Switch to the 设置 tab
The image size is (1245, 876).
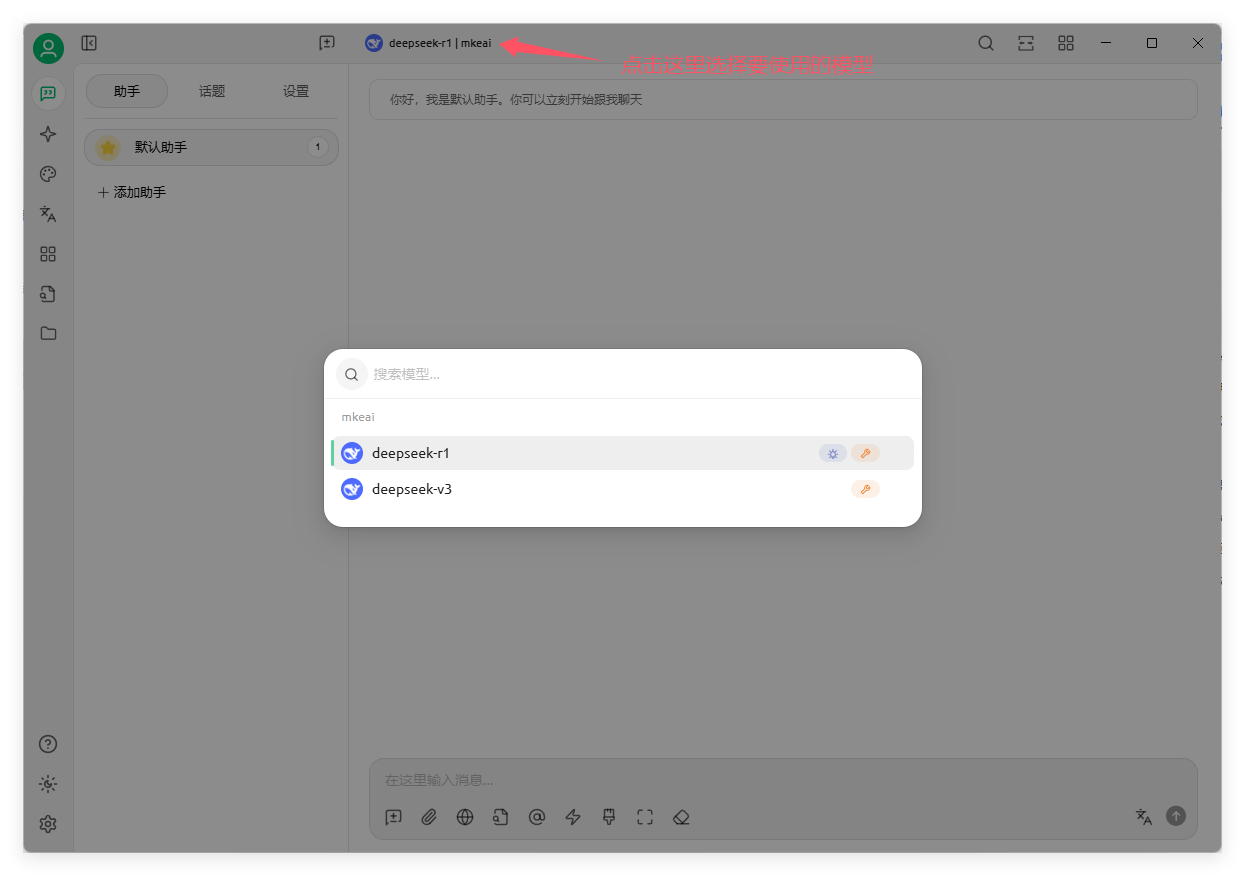296,91
